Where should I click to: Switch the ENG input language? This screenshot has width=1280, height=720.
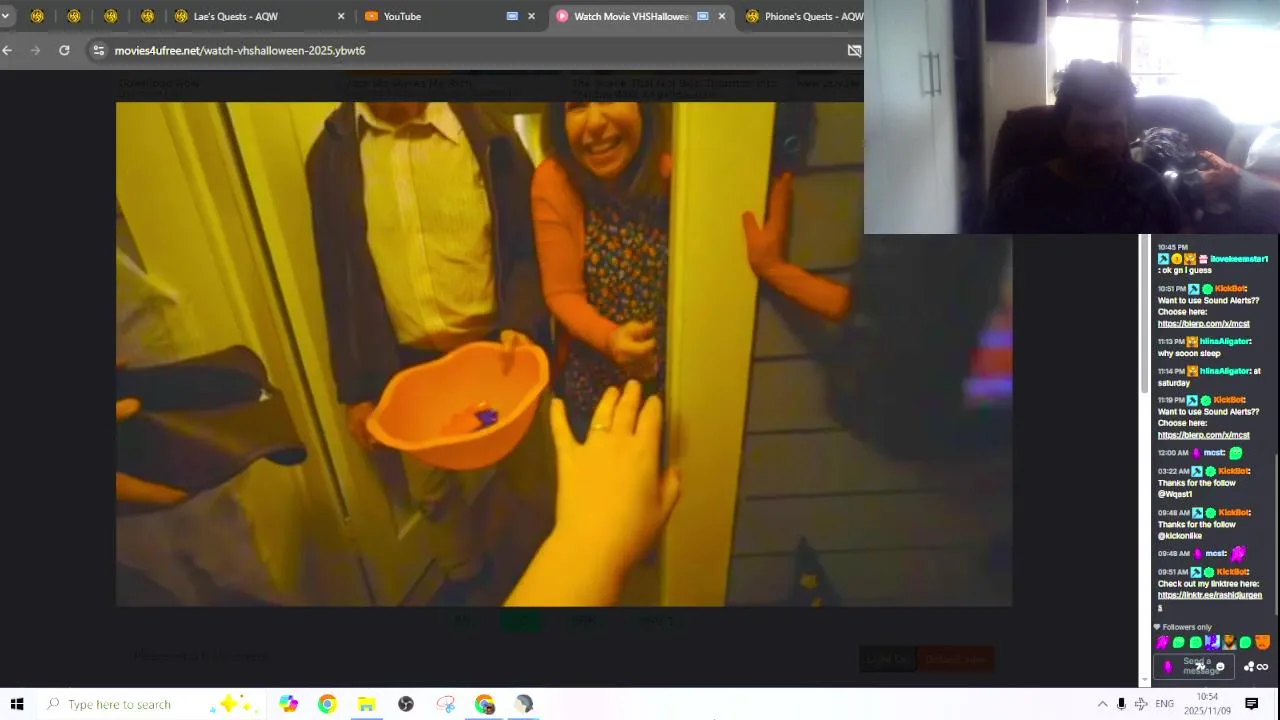tap(1164, 704)
